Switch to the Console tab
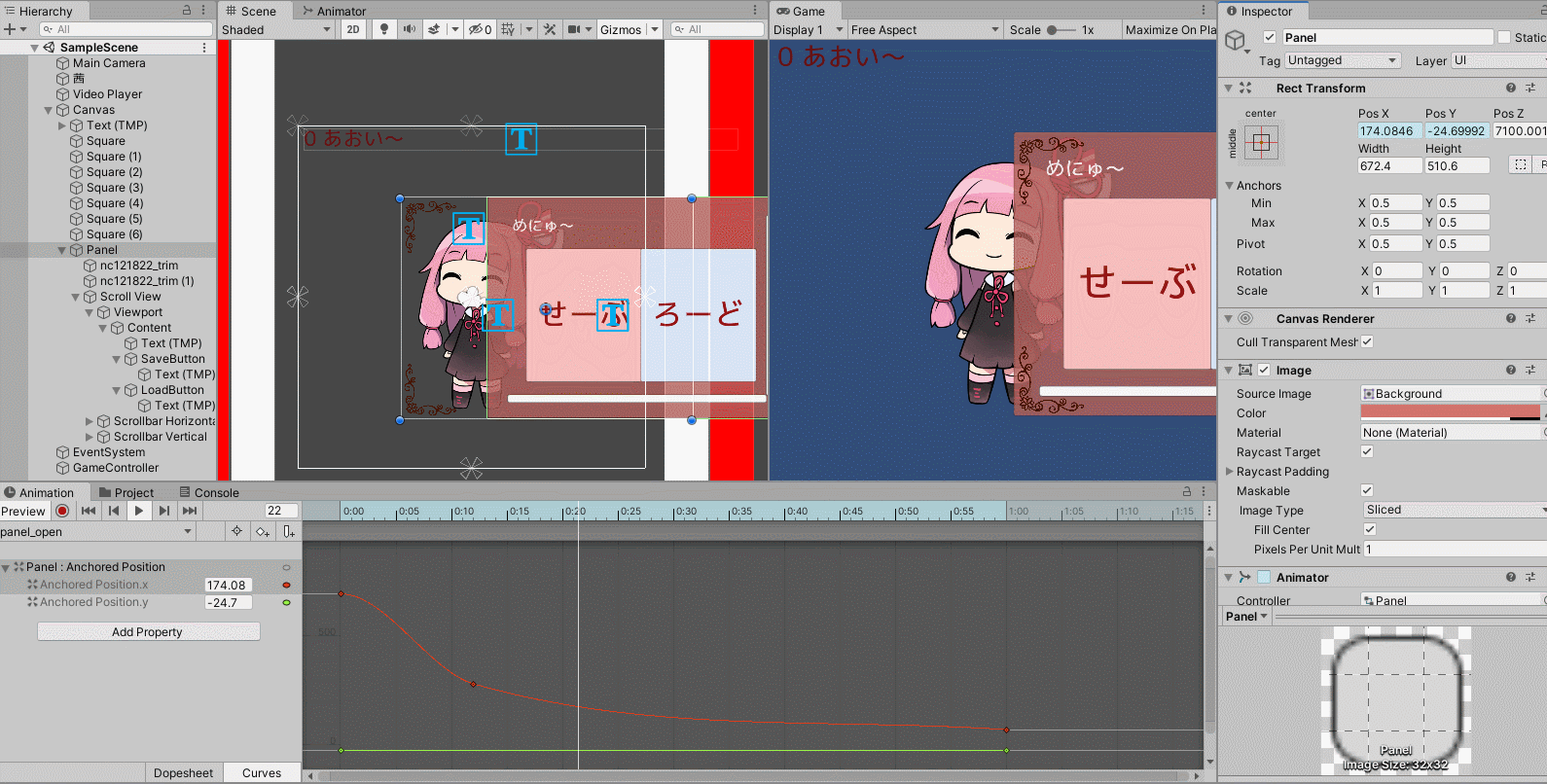 [x=209, y=492]
